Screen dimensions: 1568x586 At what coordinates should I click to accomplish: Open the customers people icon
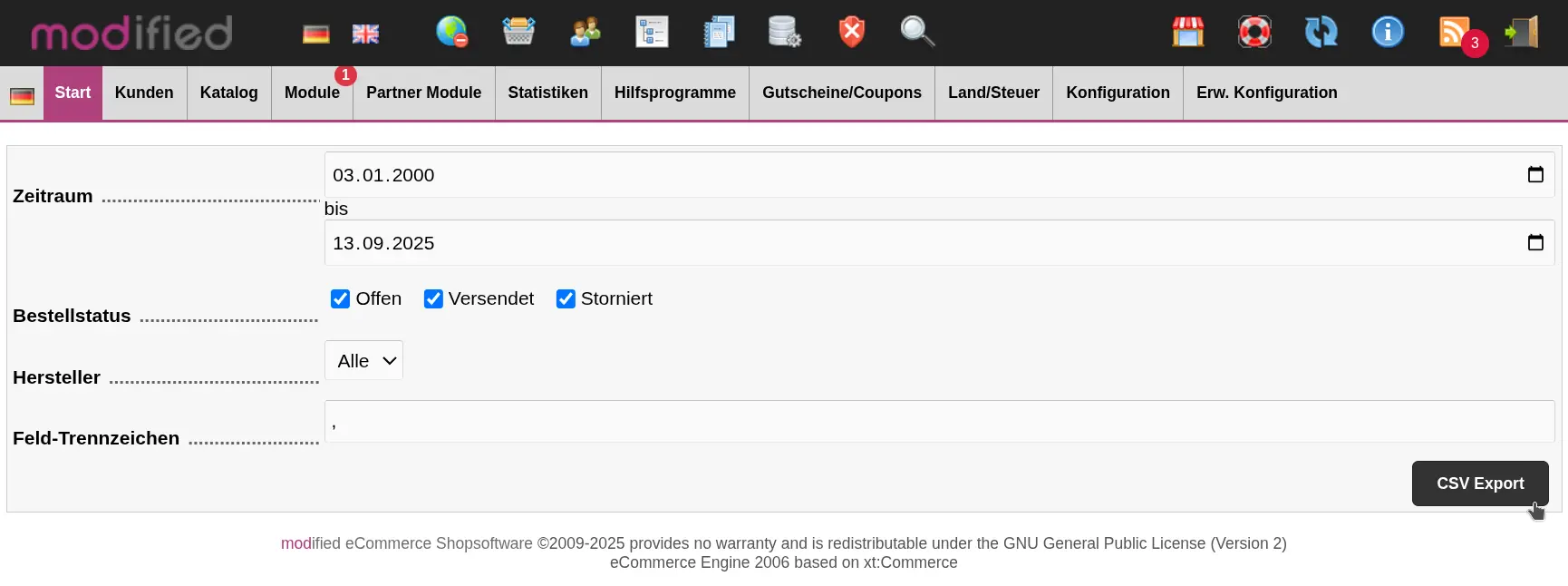coord(586,32)
